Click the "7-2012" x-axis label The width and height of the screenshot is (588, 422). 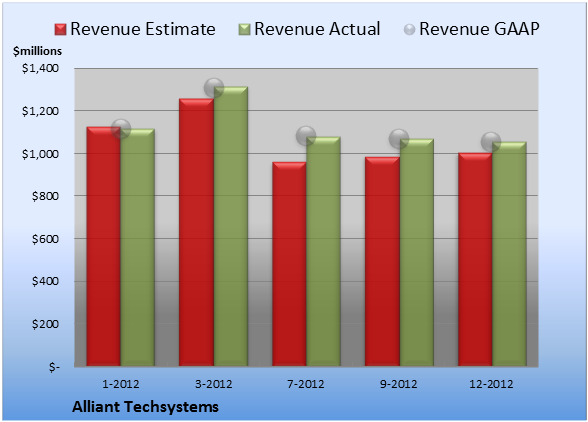click(x=306, y=384)
